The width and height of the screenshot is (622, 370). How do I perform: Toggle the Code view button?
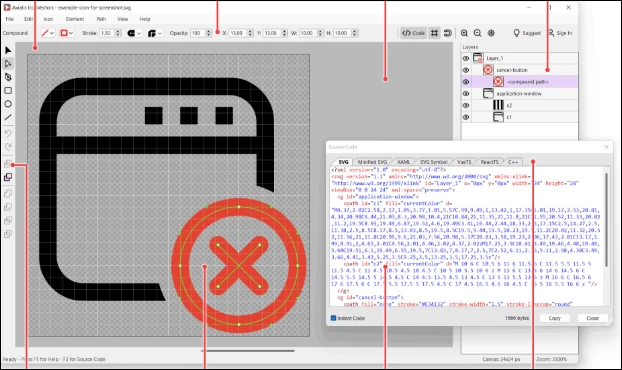click(x=413, y=33)
